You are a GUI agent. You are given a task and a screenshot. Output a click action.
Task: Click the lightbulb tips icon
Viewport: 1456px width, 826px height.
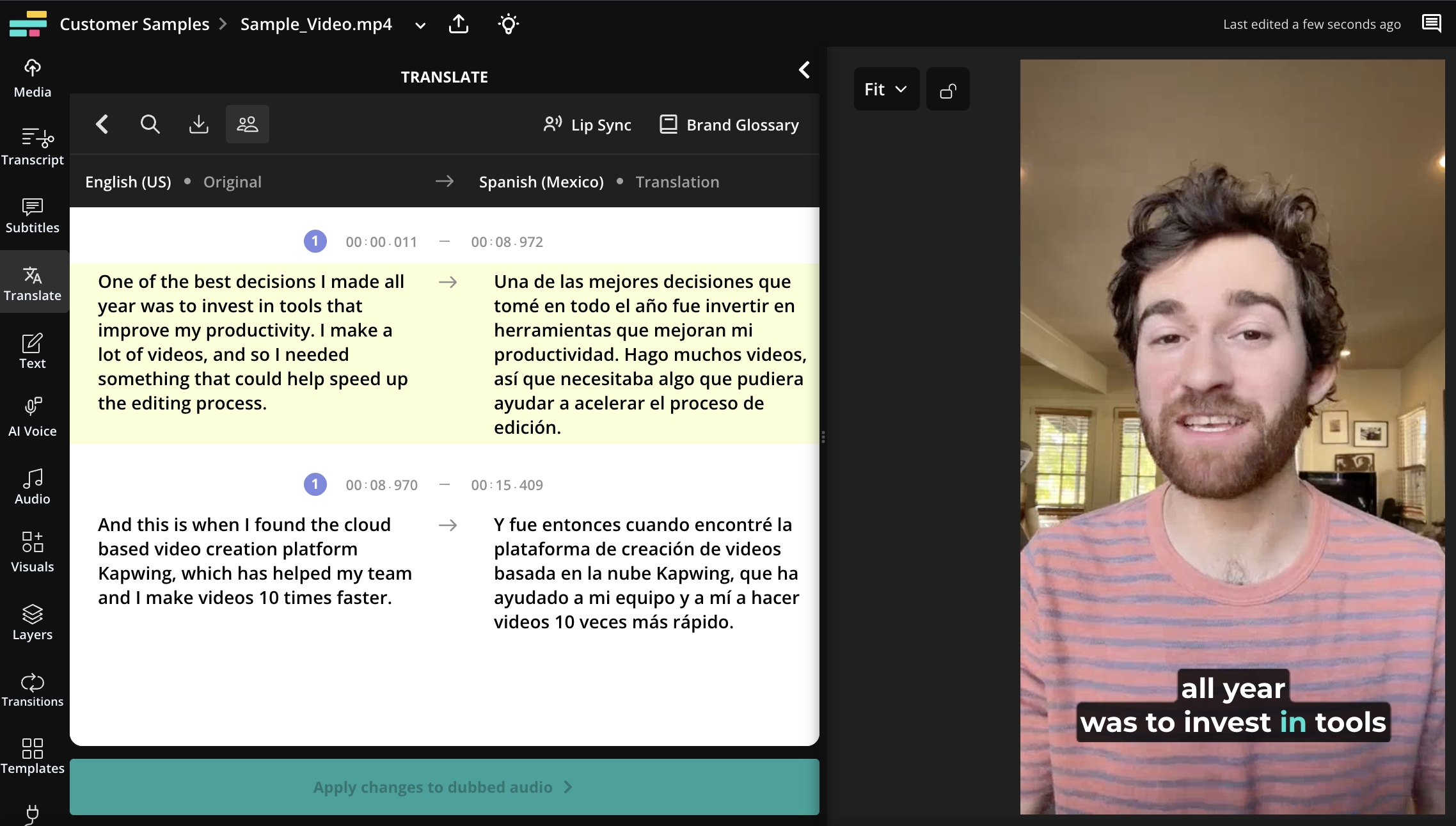pyautogui.click(x=509, y=24)
